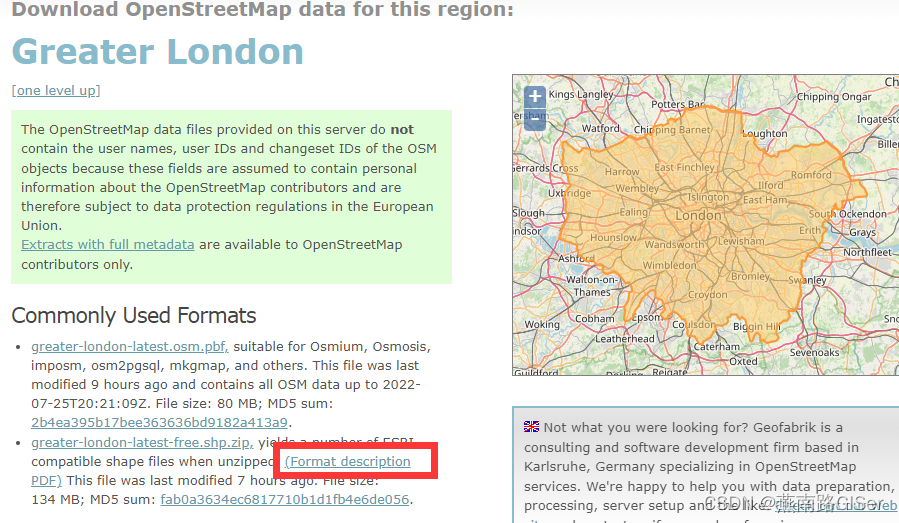
Task: Click 'Croydon' label on the map
Action: click(708, 295)
